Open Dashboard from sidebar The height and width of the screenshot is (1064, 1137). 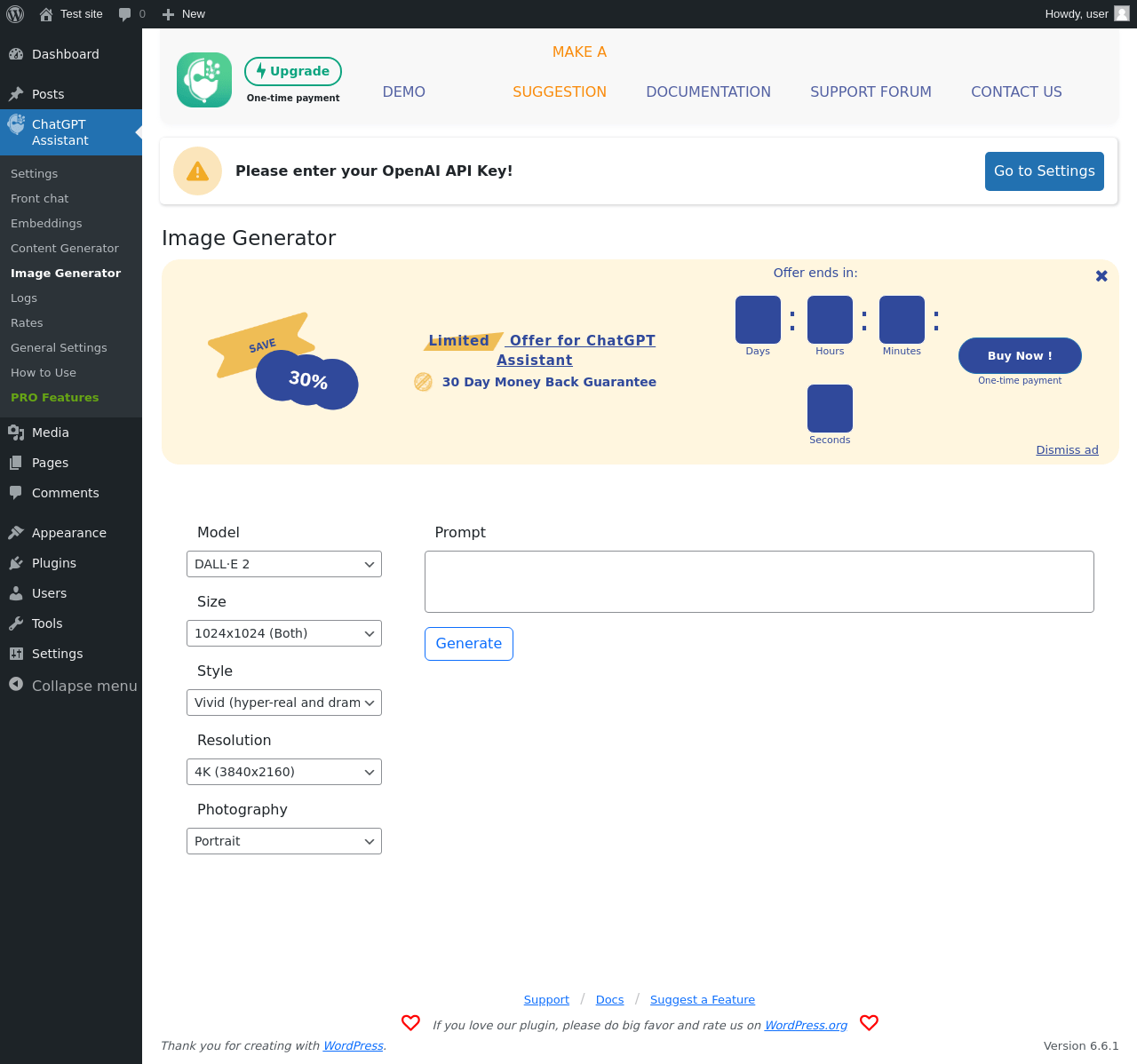[x=71, y=54]
